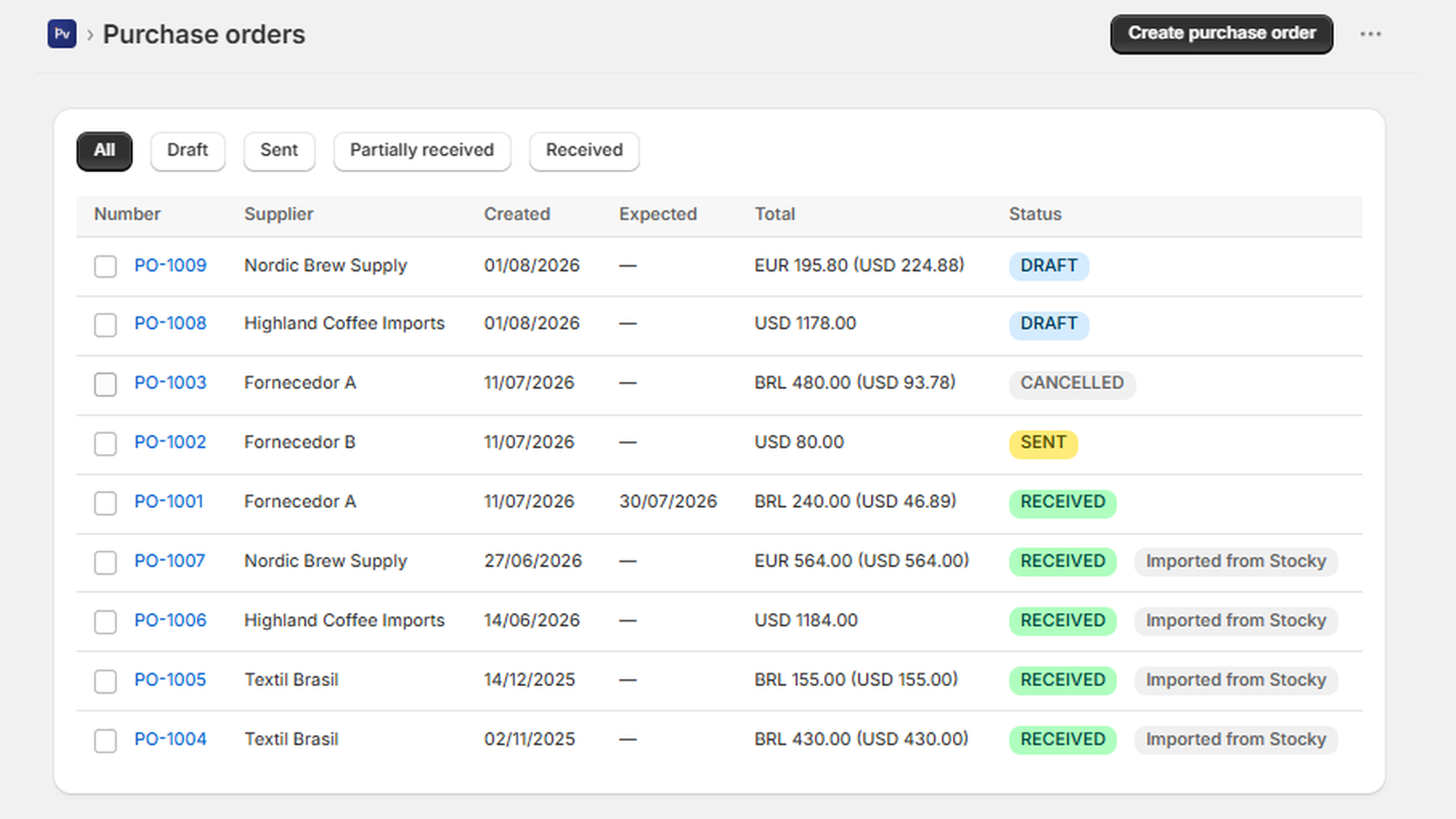The image size is (1456, 819).
Task: Tick the checkbox for PO-1009
Action: pos(106,267)
